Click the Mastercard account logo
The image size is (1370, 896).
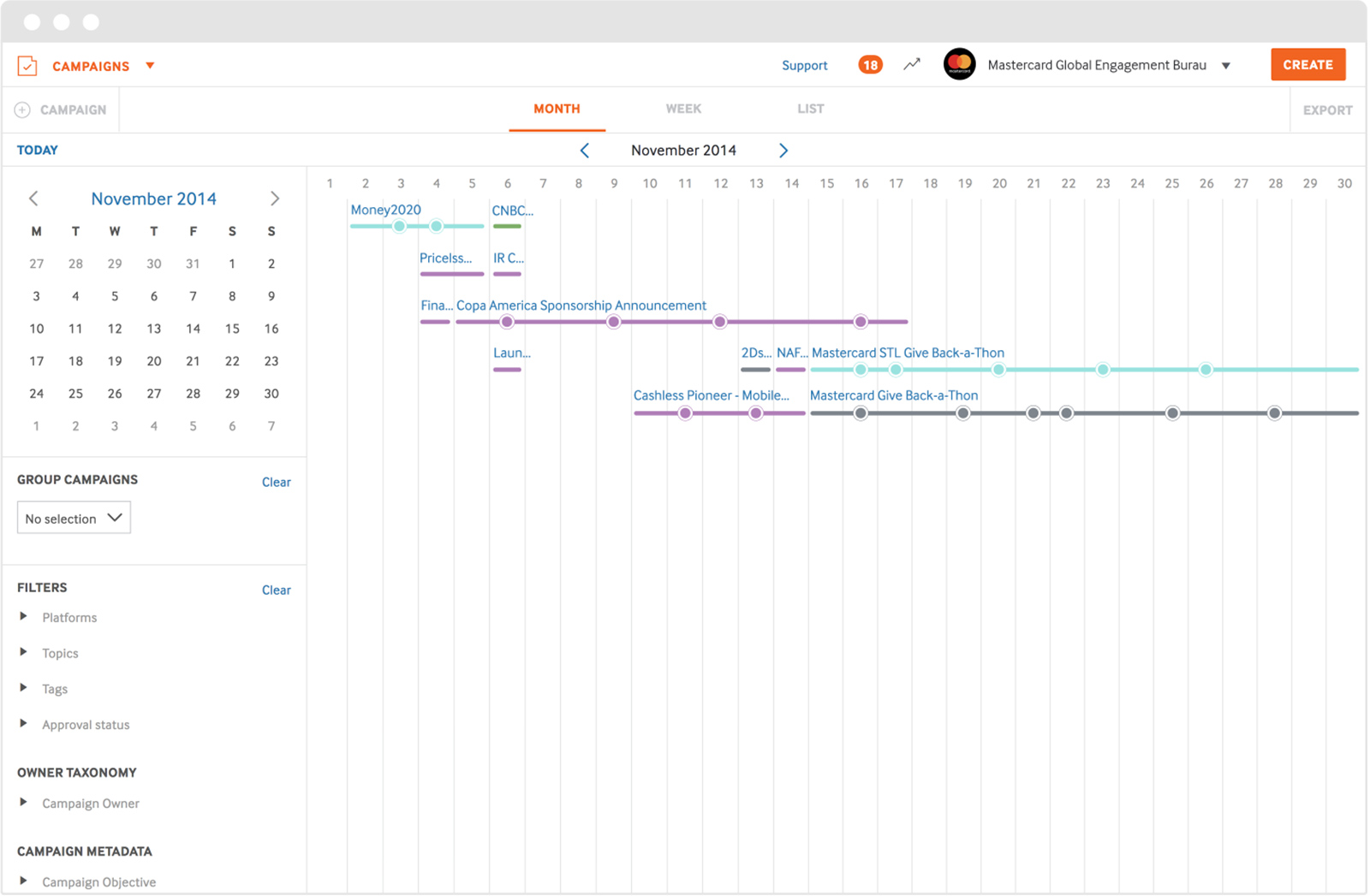pyautogui.click(x=959, y=64)
